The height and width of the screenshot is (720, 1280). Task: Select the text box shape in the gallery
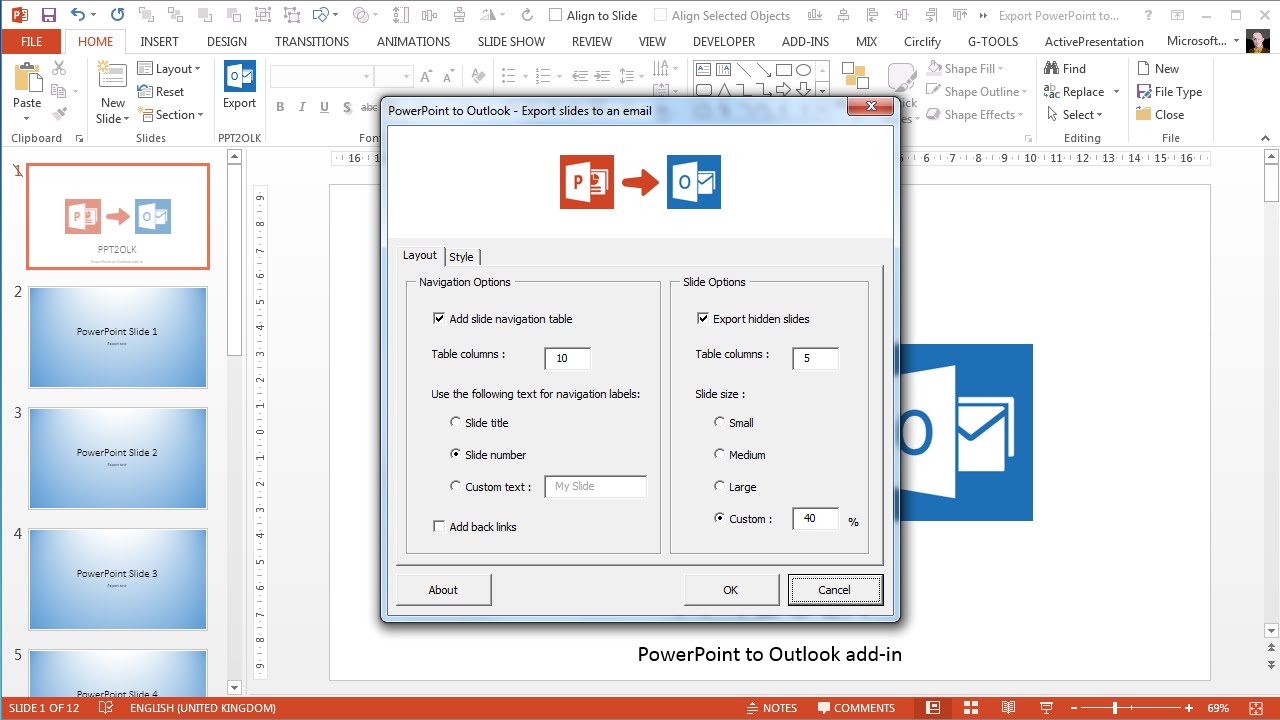[x=703, y=70]
